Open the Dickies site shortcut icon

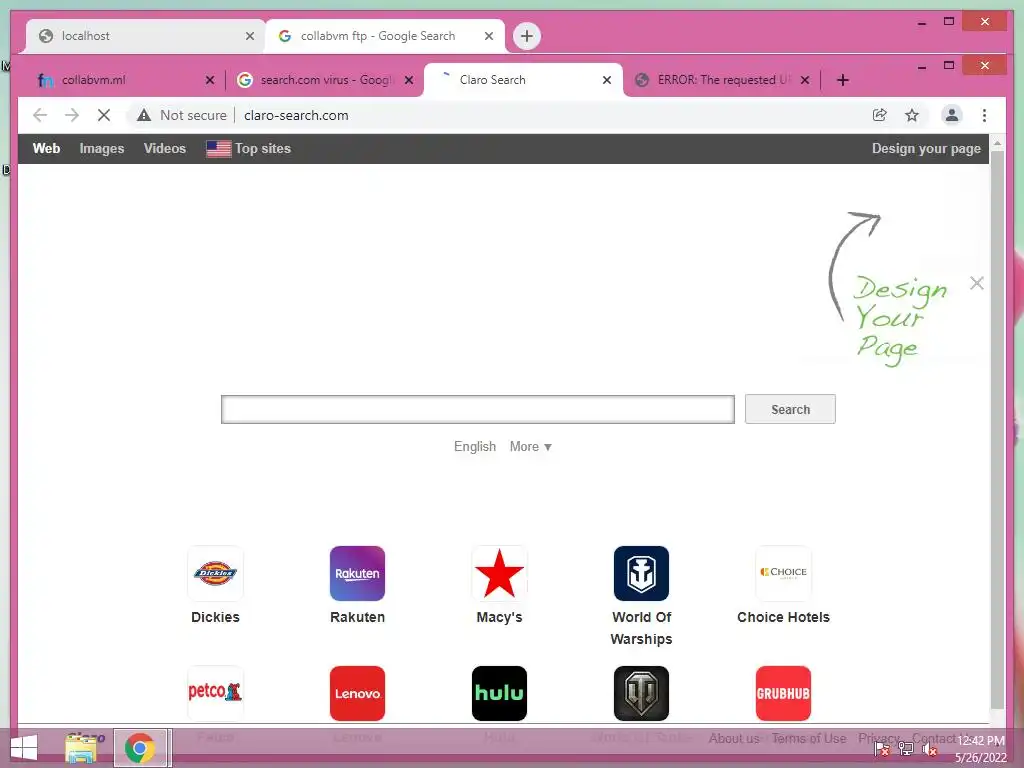pyautogui.click(x=215, y=573)
